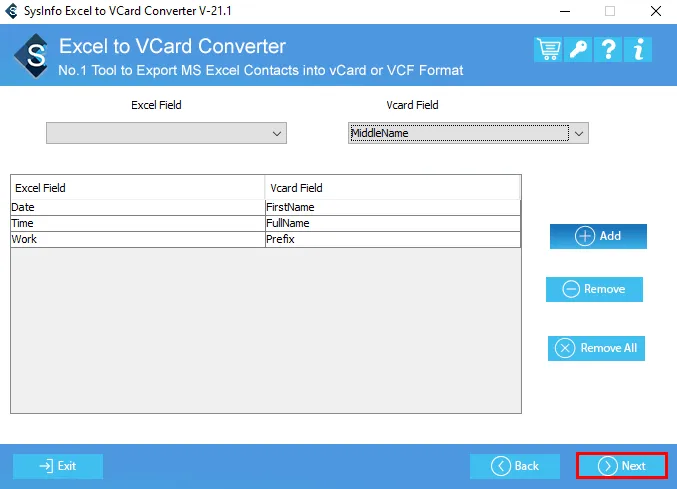Open the shopping cart purchase icon
Image resolution: width=677 pixels, height=489 pixels.
pyautogui.click(x=548, y=50)
